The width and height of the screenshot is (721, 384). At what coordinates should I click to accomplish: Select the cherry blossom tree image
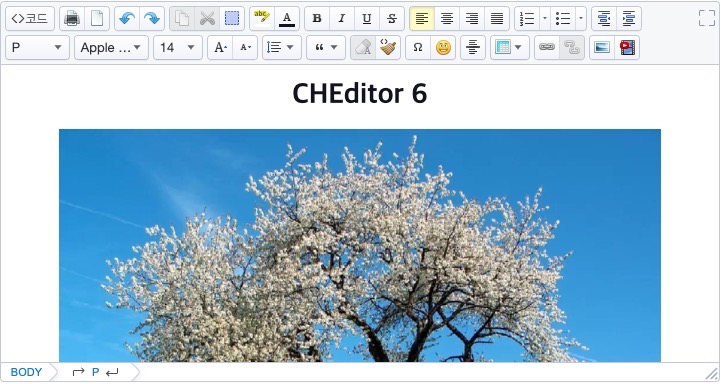point(360,246)
